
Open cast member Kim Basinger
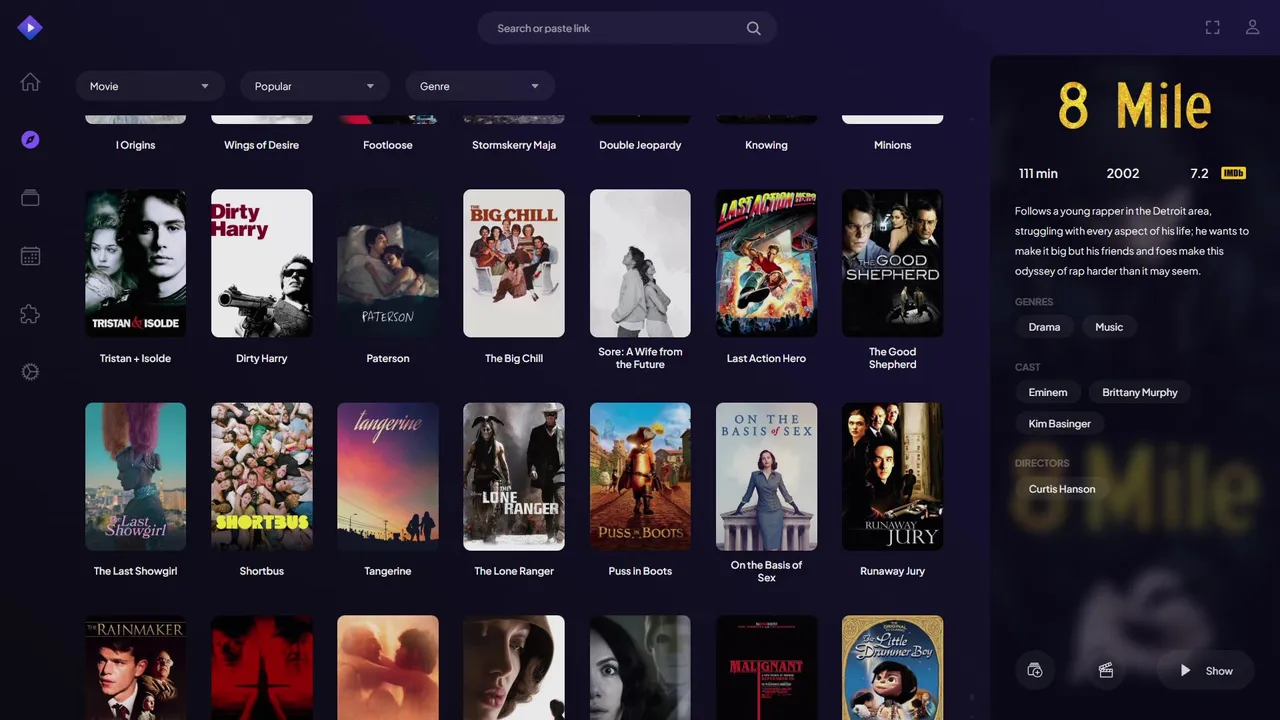click(1060, 424)
